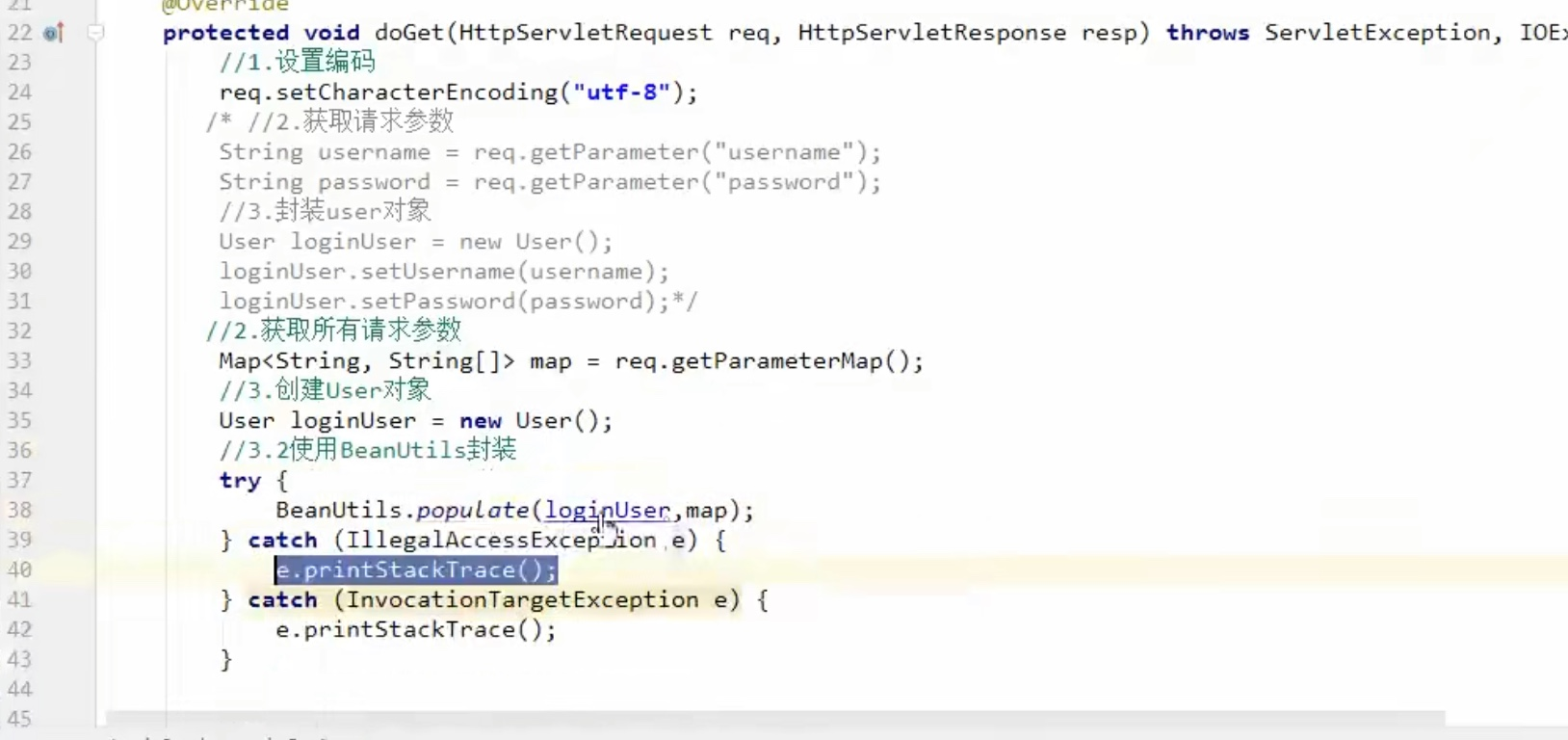Click the populate method call
Screen dimensions: 1568x740
[473, 511]
